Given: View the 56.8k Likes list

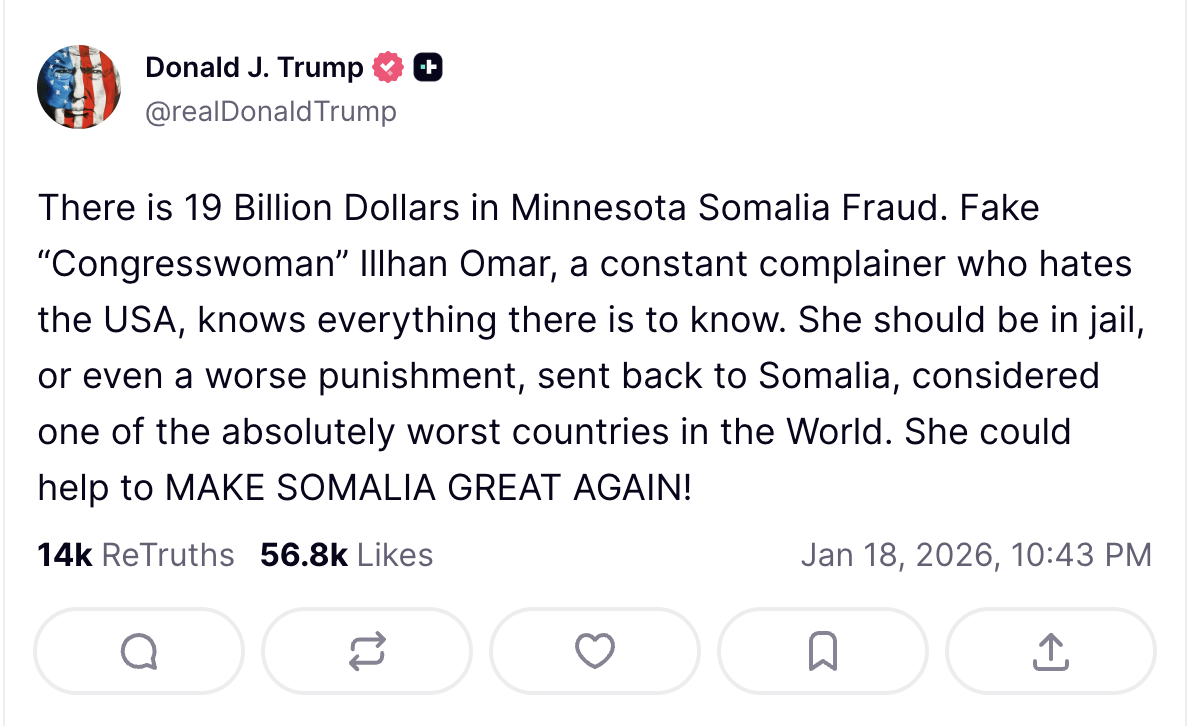Looking at the screenshot, I should point(346,554).
